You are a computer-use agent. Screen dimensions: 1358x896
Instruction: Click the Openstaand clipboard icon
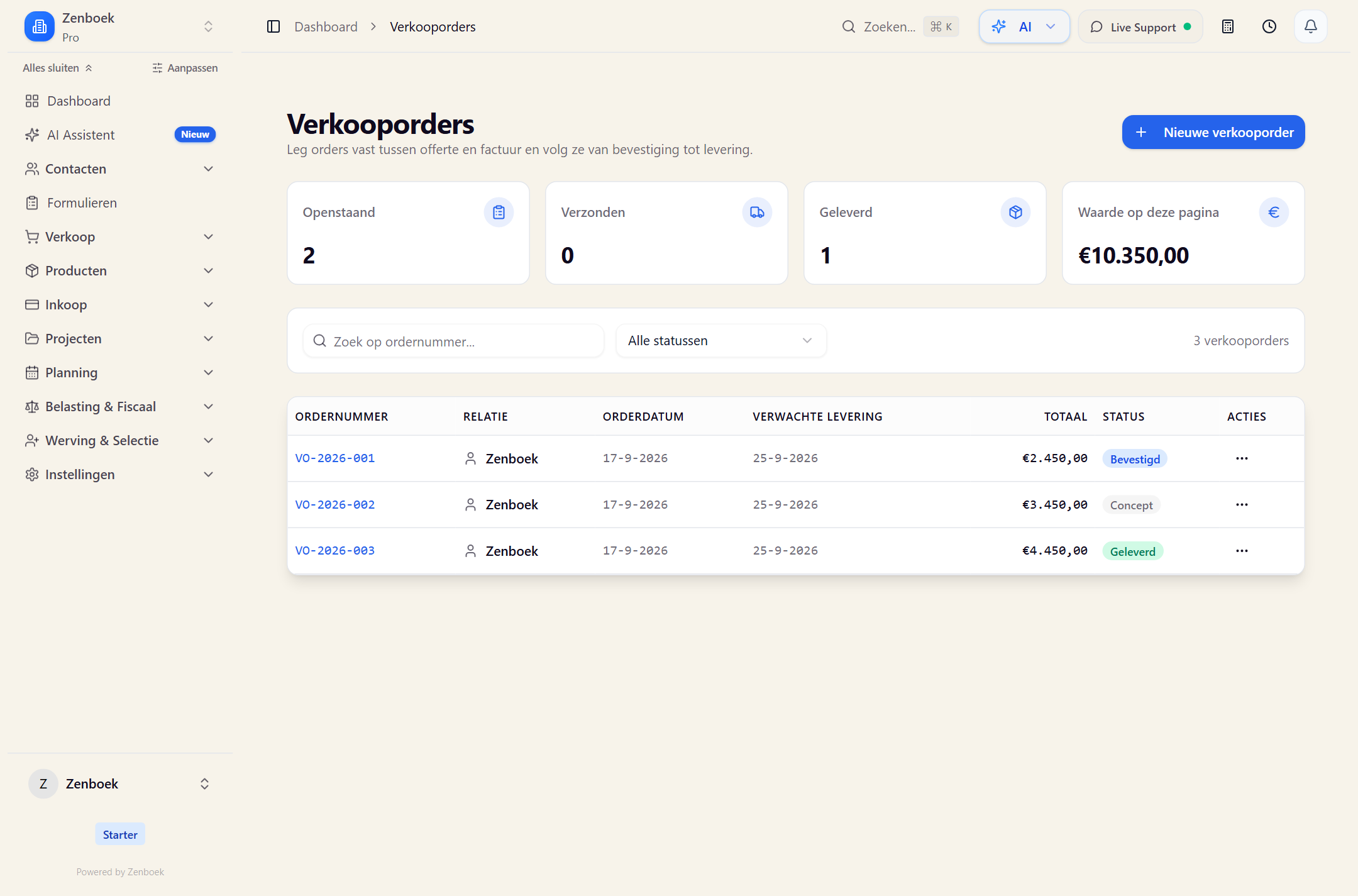[x=499, y=213]
